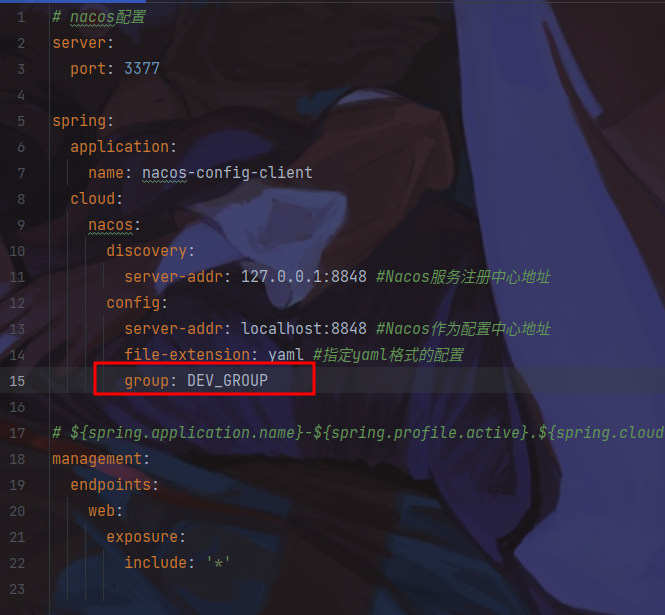Click the group key inside the red box
665x615 pixels.
[x=146, y=380]
